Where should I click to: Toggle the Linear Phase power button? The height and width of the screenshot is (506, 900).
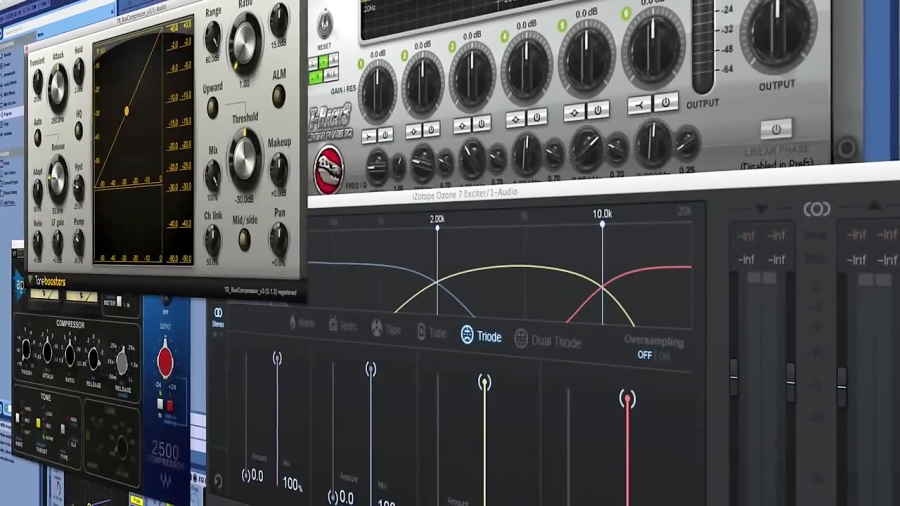pyautogui.click(x=776, y=129)
